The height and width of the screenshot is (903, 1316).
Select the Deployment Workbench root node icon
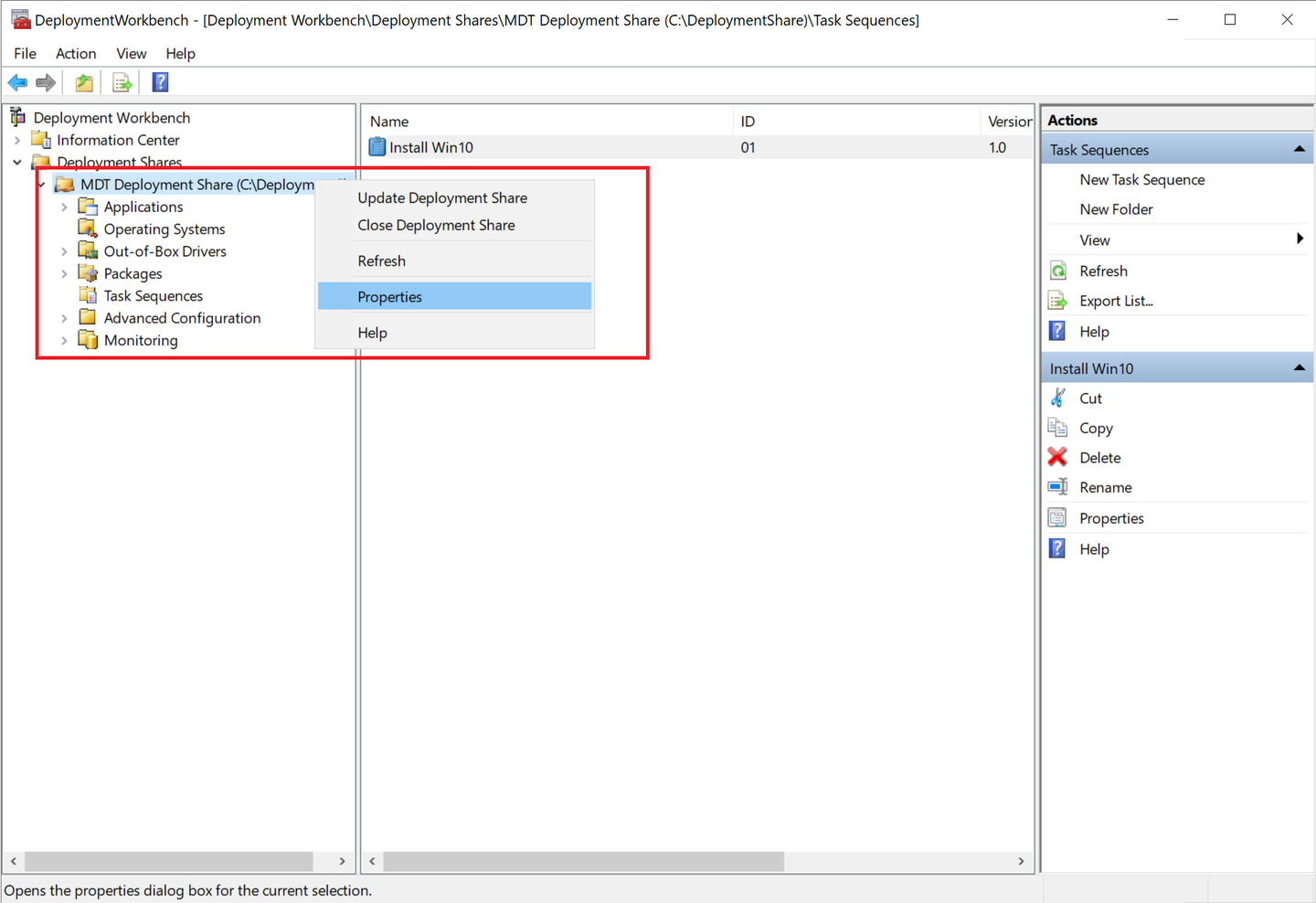click(x=17, y=117)
